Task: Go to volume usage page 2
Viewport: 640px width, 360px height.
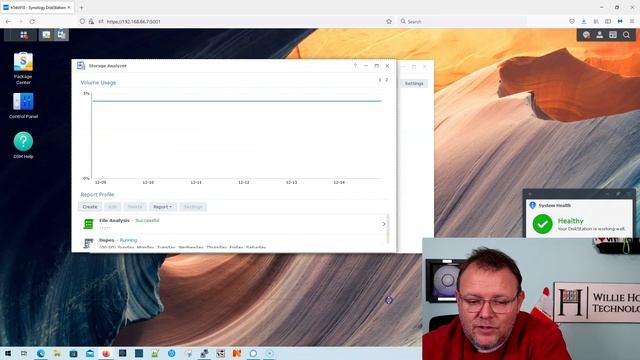Action: pyautogui.click(x=387, y=80)
